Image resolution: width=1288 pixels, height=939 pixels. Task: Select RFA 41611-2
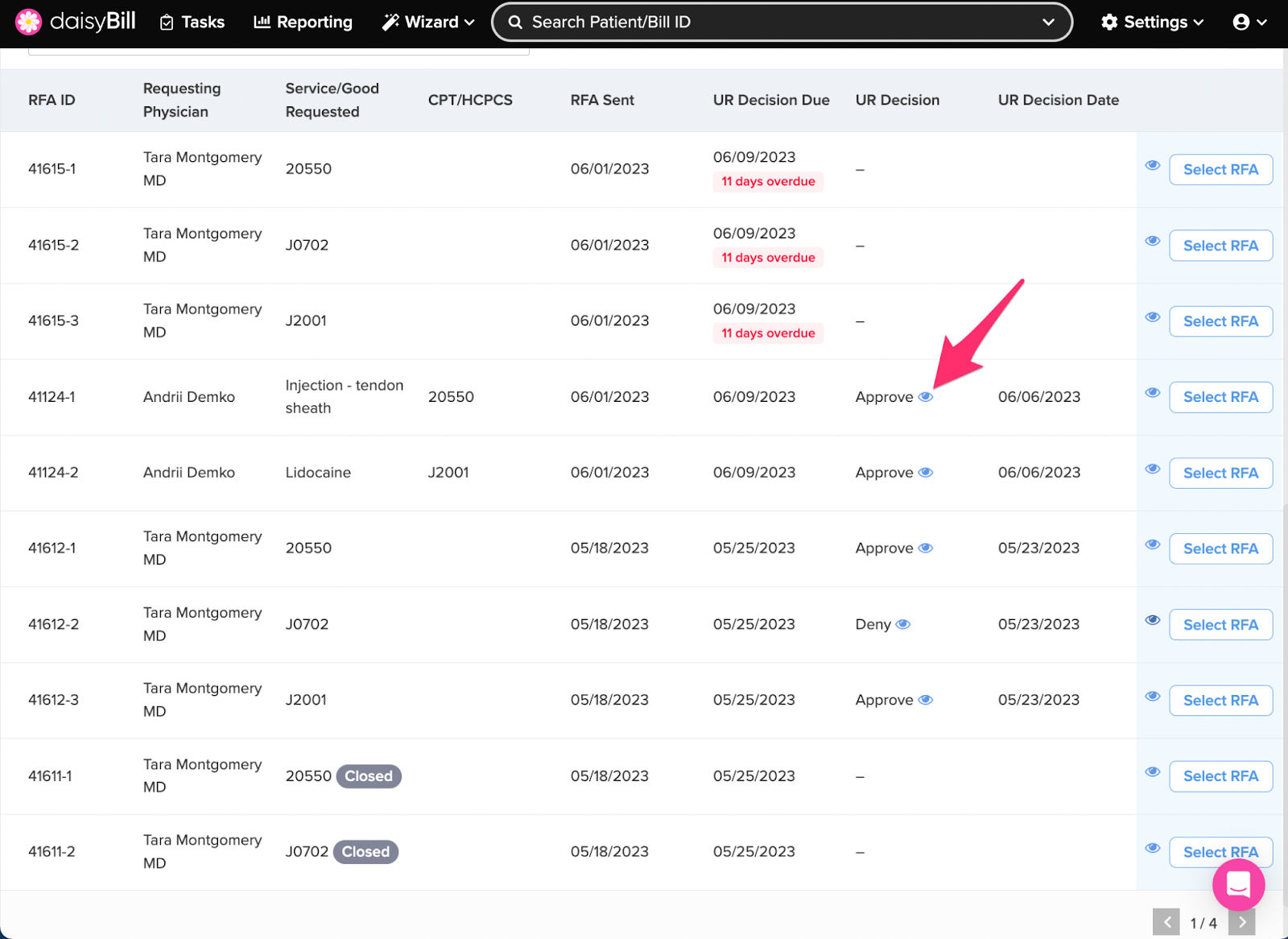pyautogui.click(x=1220, y=852)
